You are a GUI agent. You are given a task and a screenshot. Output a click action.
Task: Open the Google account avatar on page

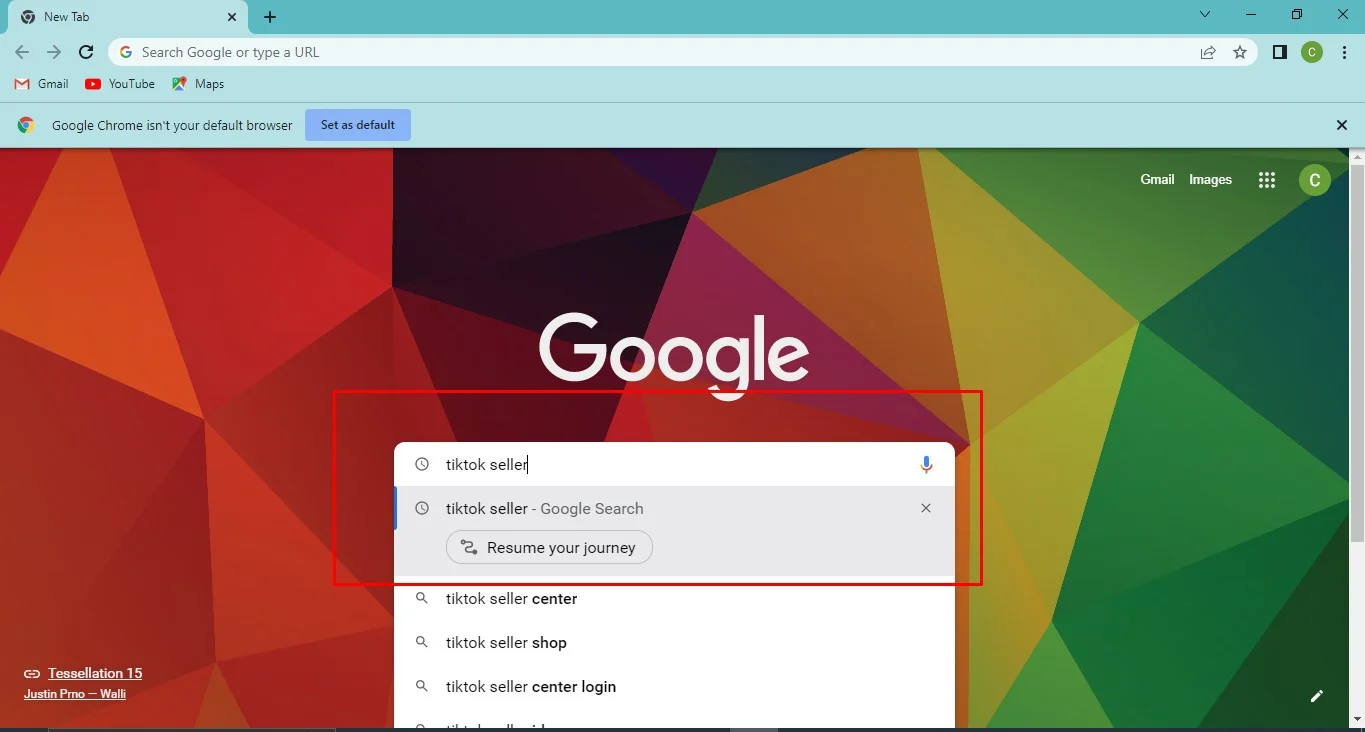pyautogui.click(x=1314, y=180)
